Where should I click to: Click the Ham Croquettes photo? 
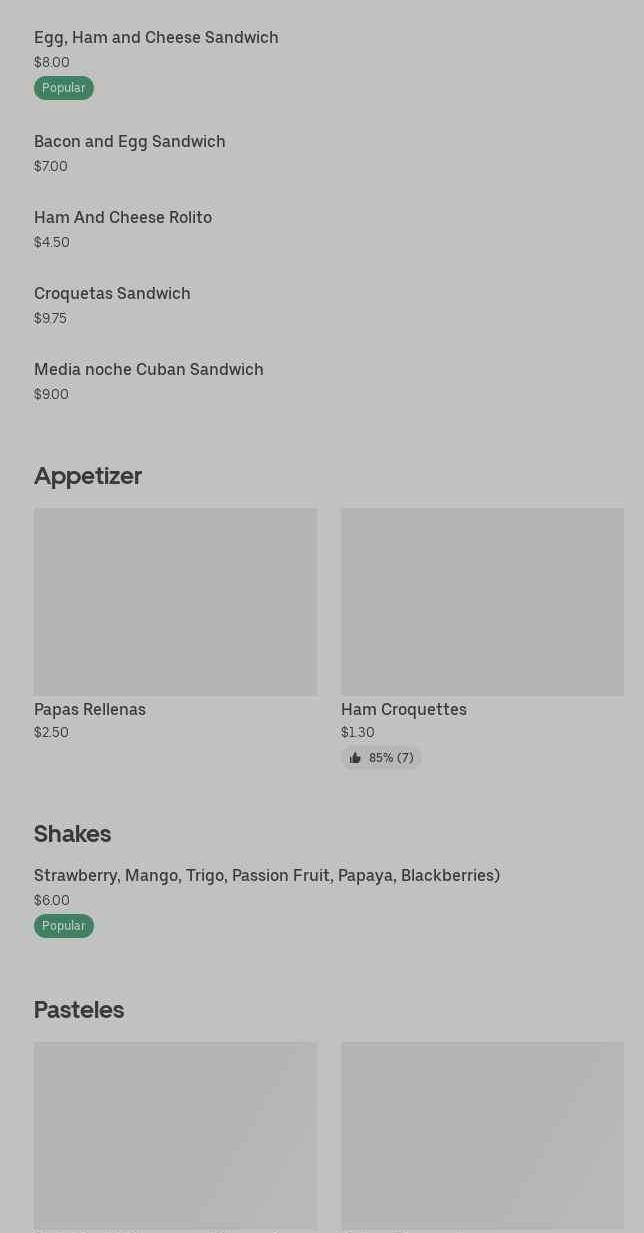pos(482,601)
